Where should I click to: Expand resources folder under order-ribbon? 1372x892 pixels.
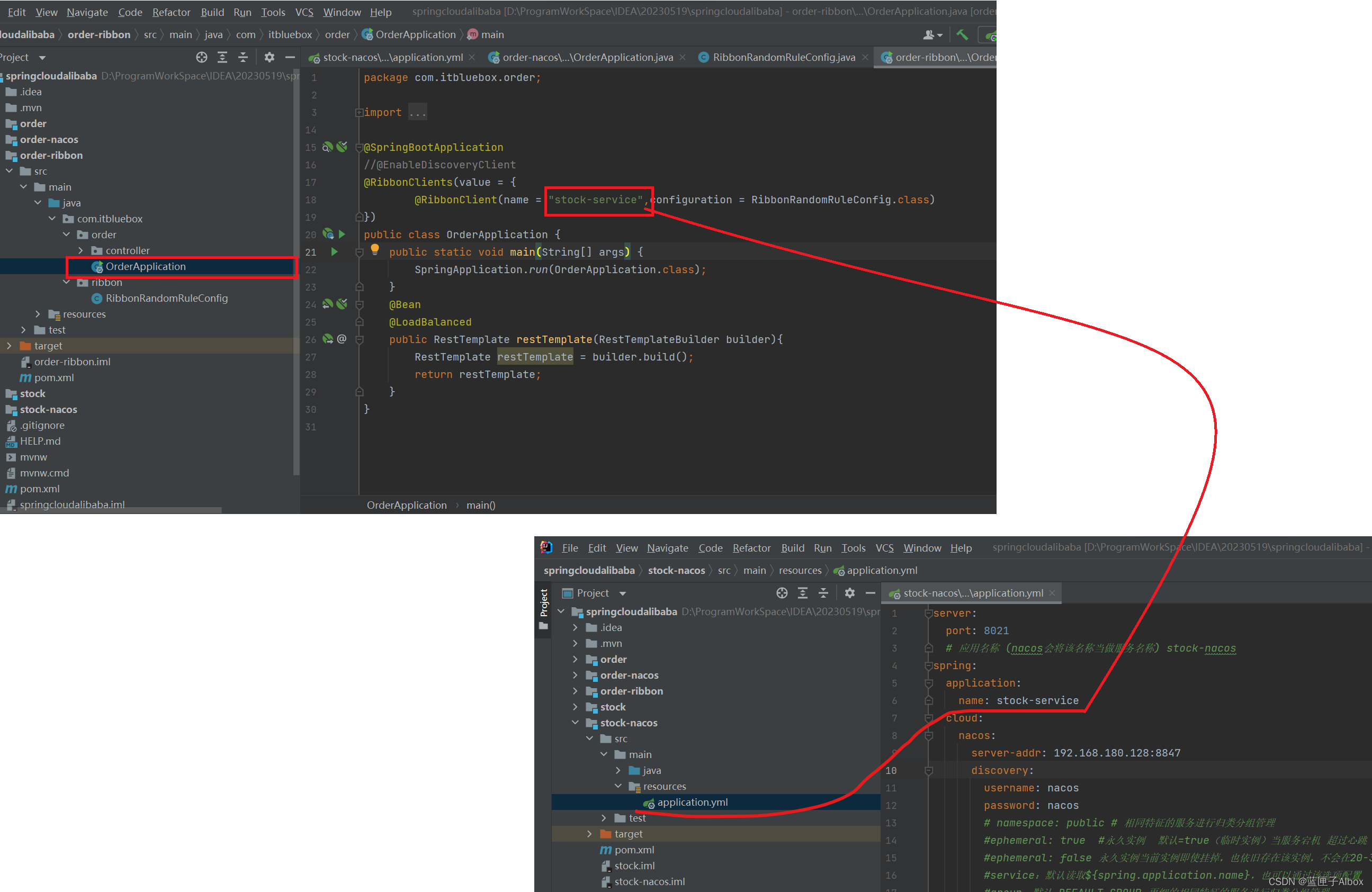click(x=38, y=314)
